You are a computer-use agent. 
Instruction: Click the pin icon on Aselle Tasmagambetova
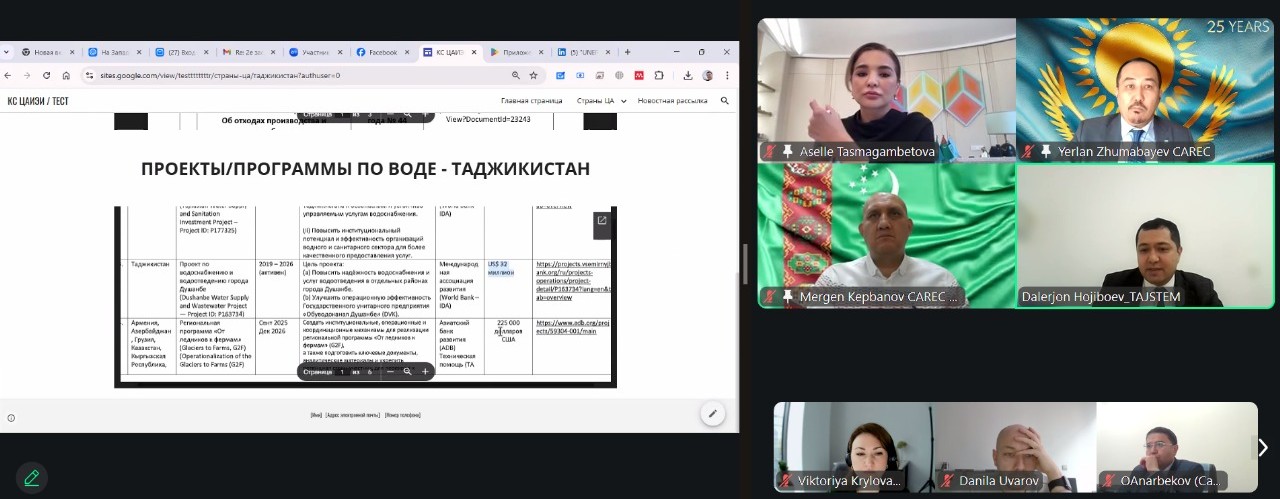pyautogui.click(x=788, y=152)
